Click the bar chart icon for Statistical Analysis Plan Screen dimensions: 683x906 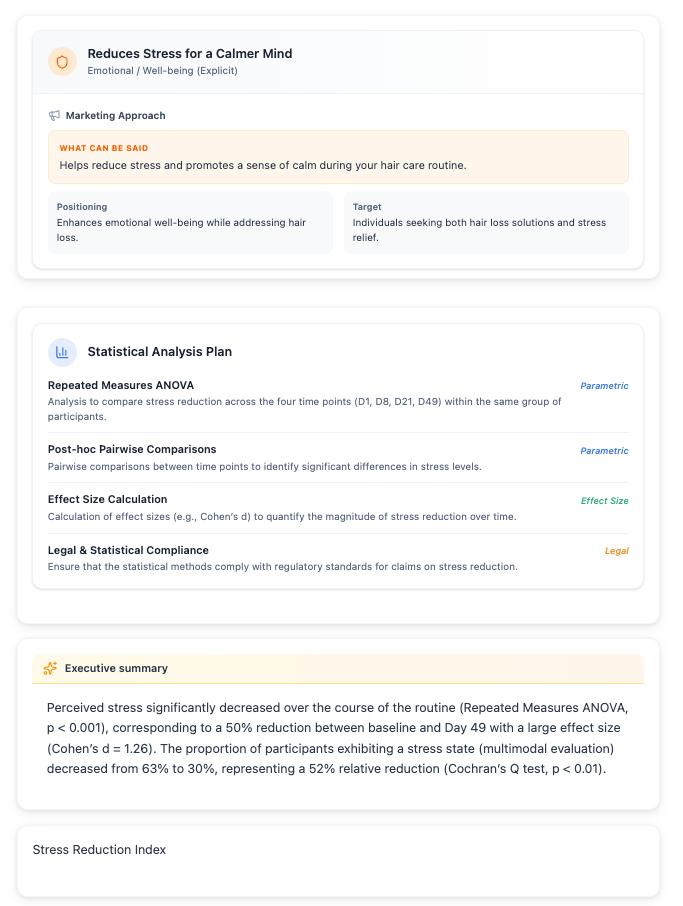62,352
